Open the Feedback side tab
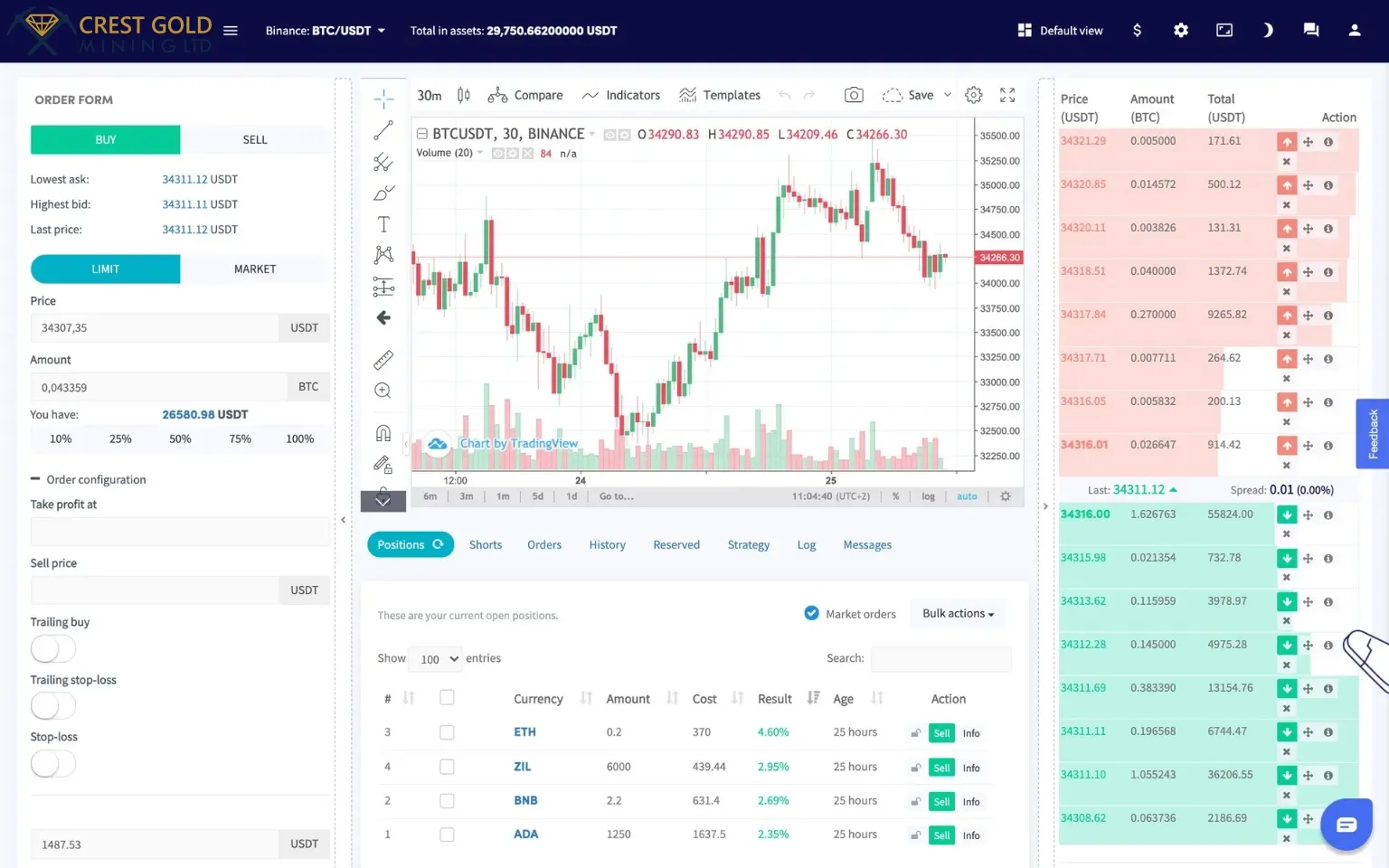The image size is (1389, 868). tap(1373, 434)
